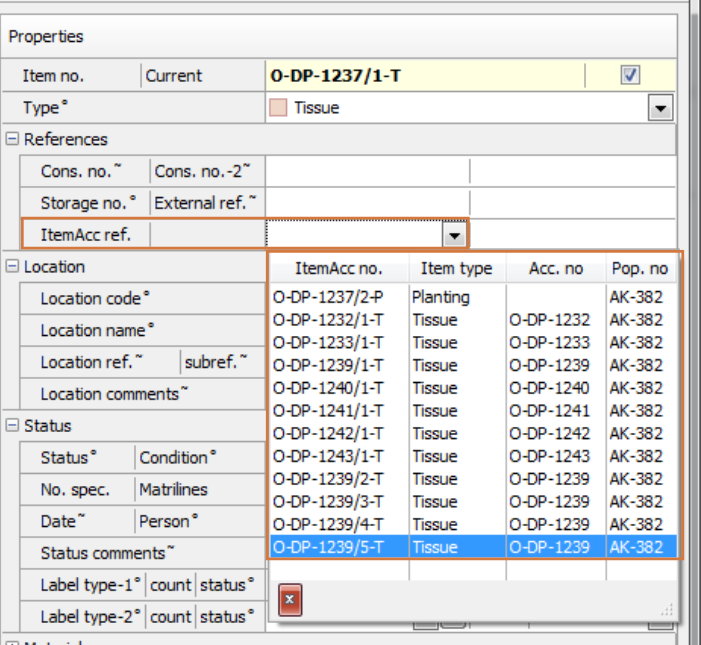Click the red close button in dropdown popup
The image size is (701, 645).
[x=290, y=600]
